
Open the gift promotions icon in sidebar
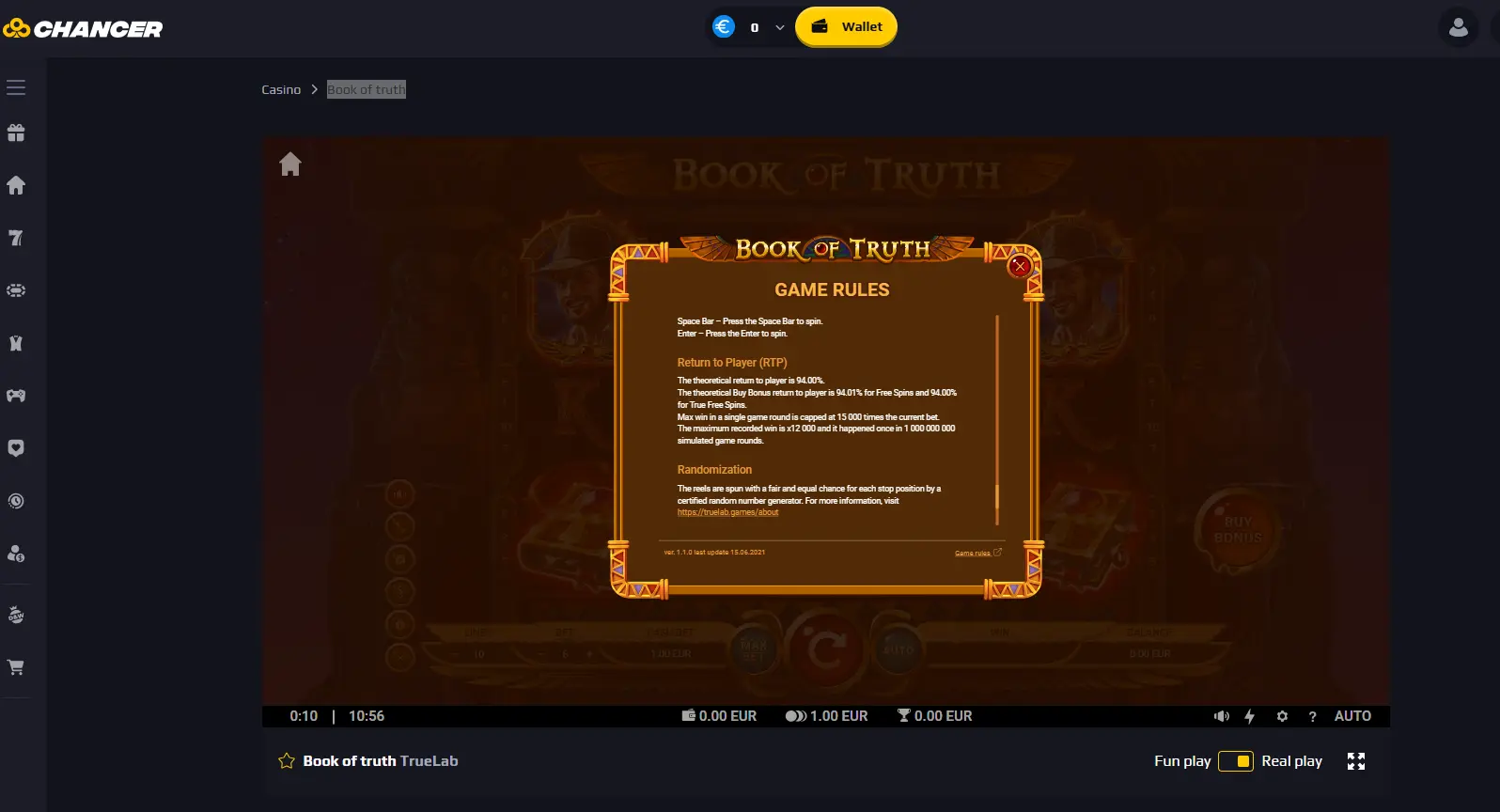(x=16, y=133)
